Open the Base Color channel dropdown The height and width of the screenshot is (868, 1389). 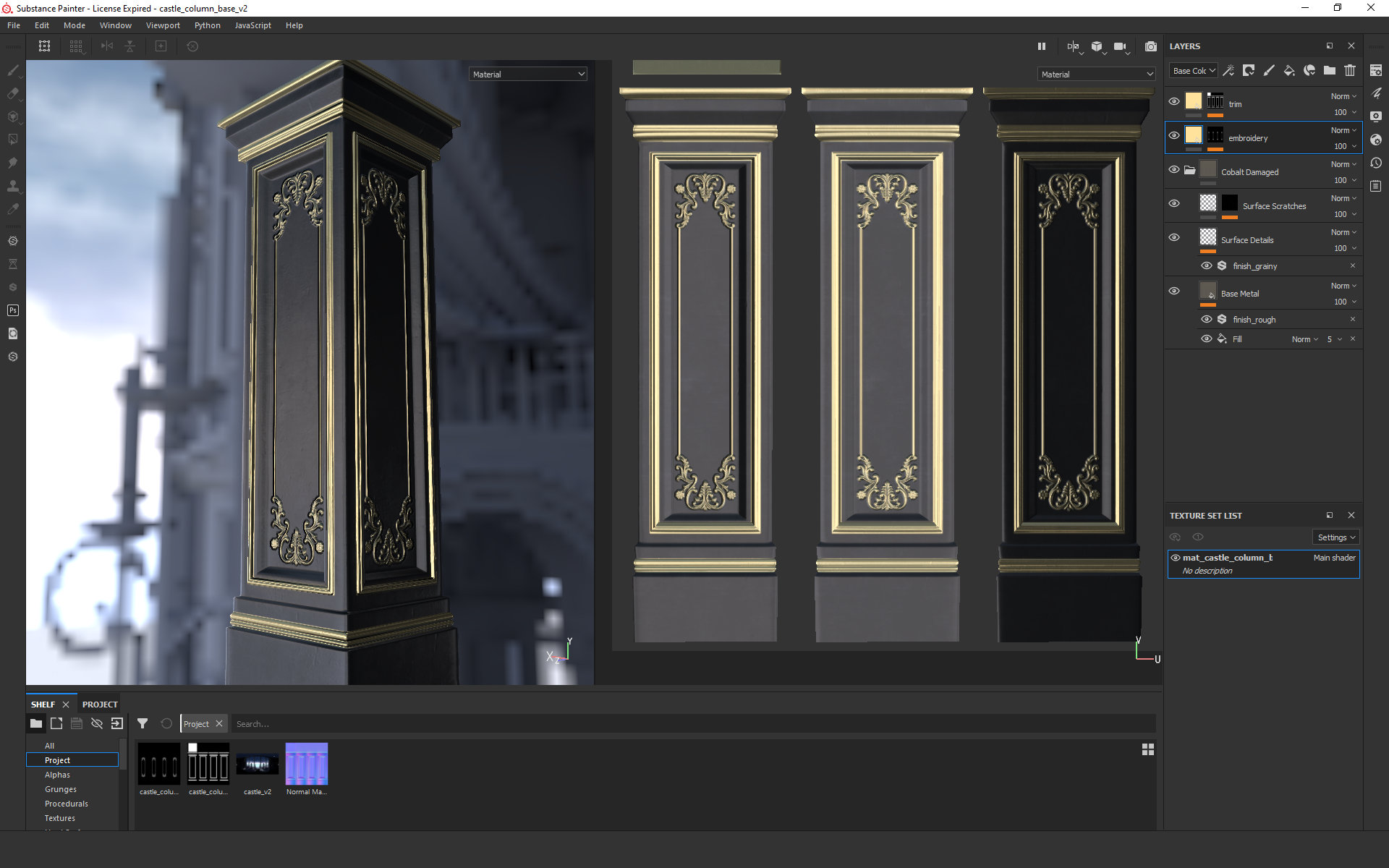tap(1194, 71)
